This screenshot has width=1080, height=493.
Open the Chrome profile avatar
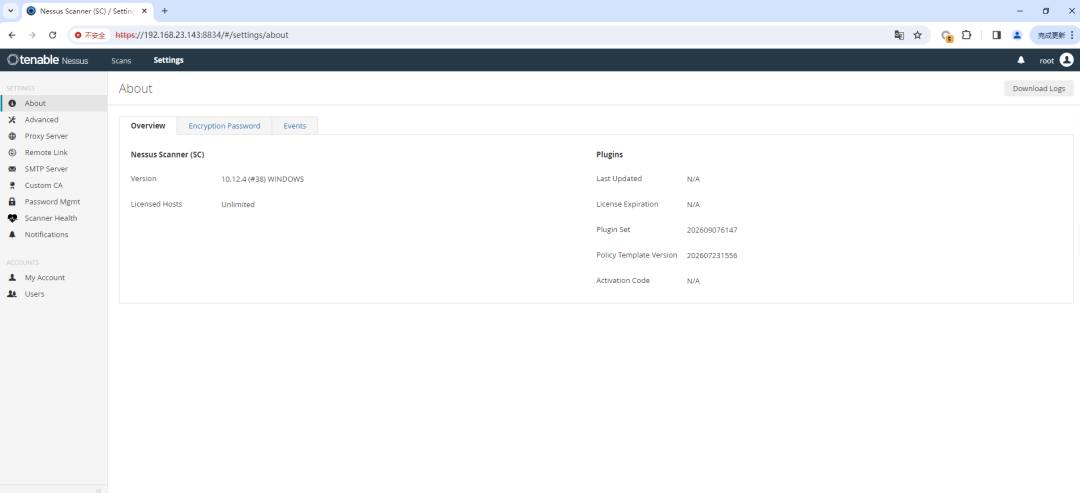[x=1017, y=35]
